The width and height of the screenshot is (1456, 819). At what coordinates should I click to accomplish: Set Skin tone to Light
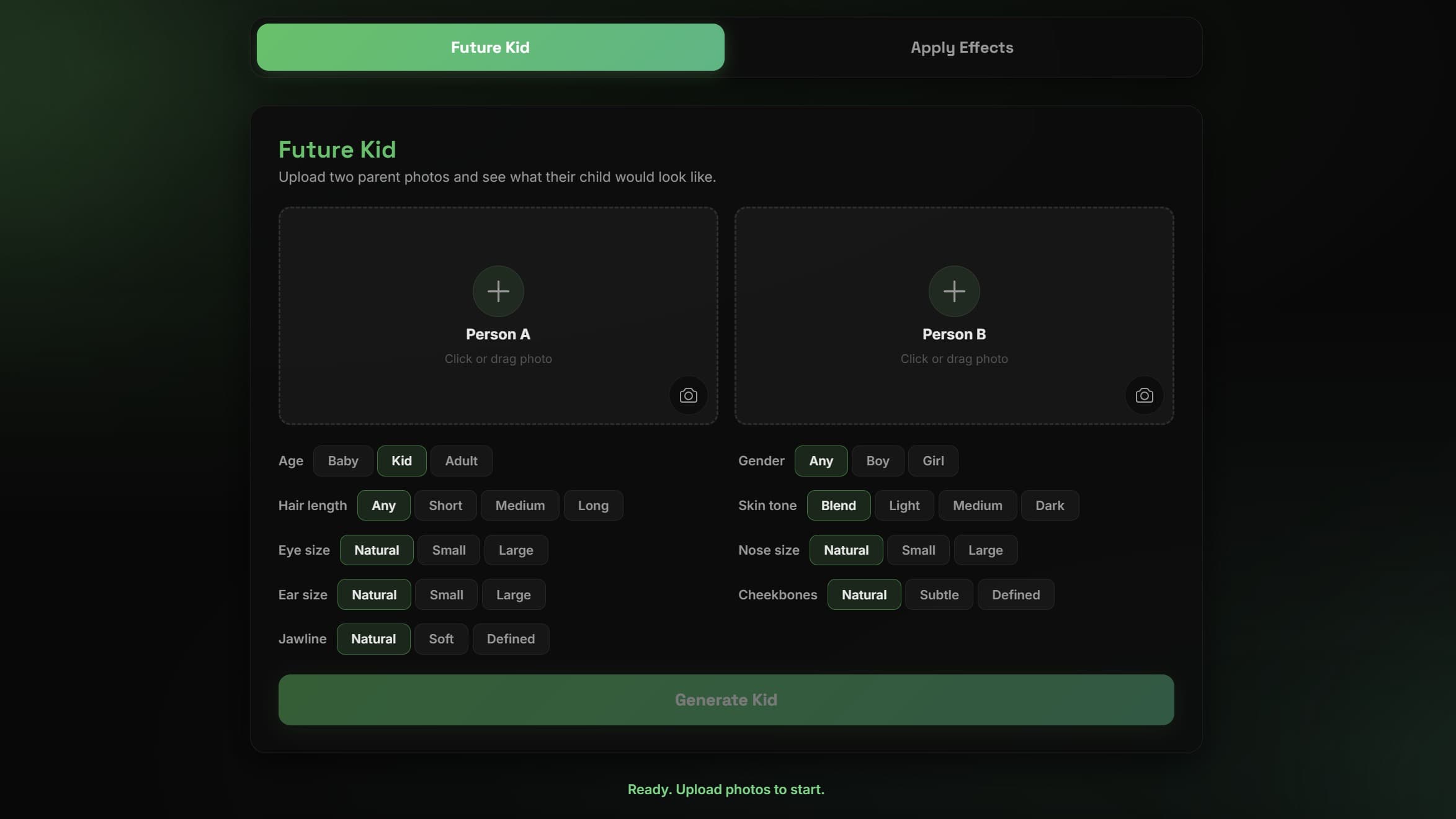(904, 506)
